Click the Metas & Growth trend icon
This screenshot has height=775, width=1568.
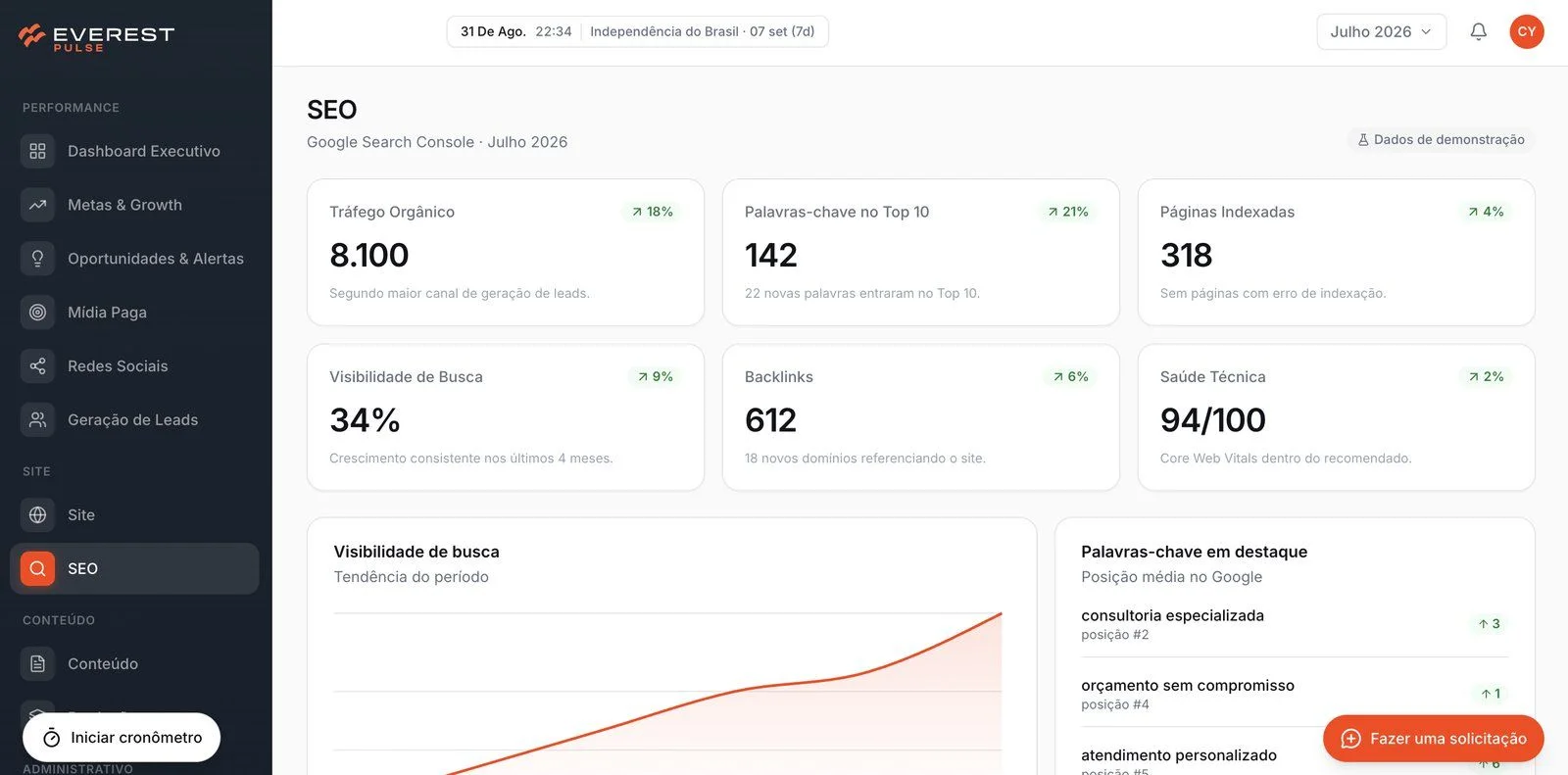coord(37,205)
